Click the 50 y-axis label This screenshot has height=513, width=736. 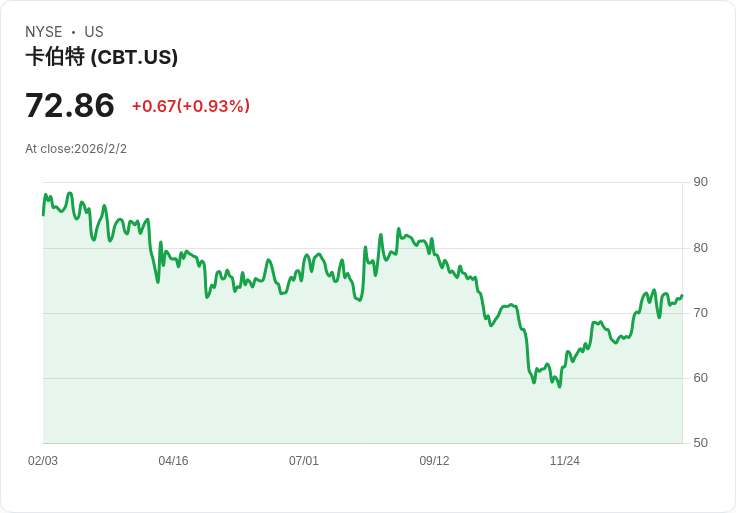701,443
